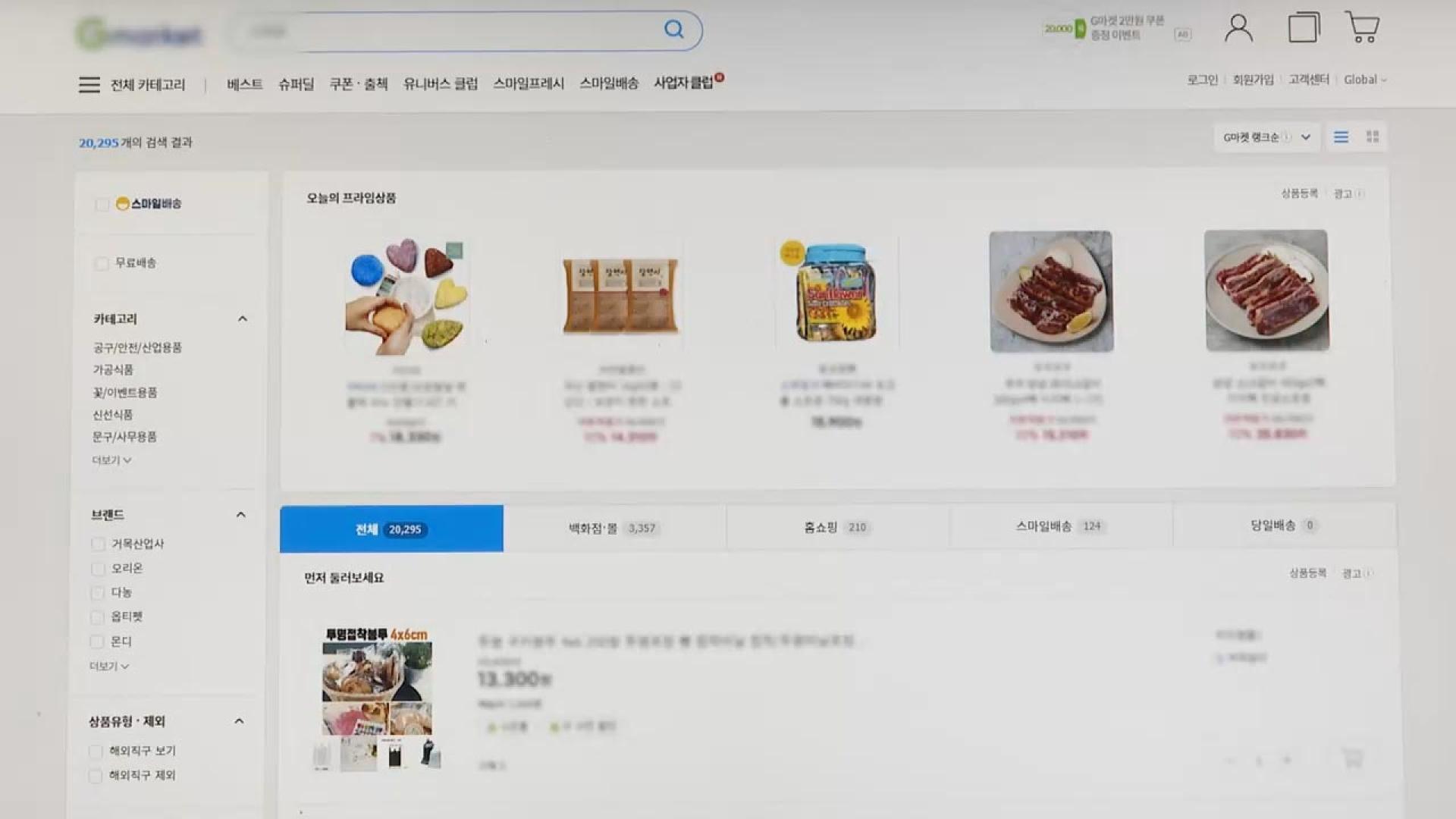The width and height of the screenshot is (1456, 819).
Task: Open the sunflower seed jar product thumbnail
Action: (836, 292)
